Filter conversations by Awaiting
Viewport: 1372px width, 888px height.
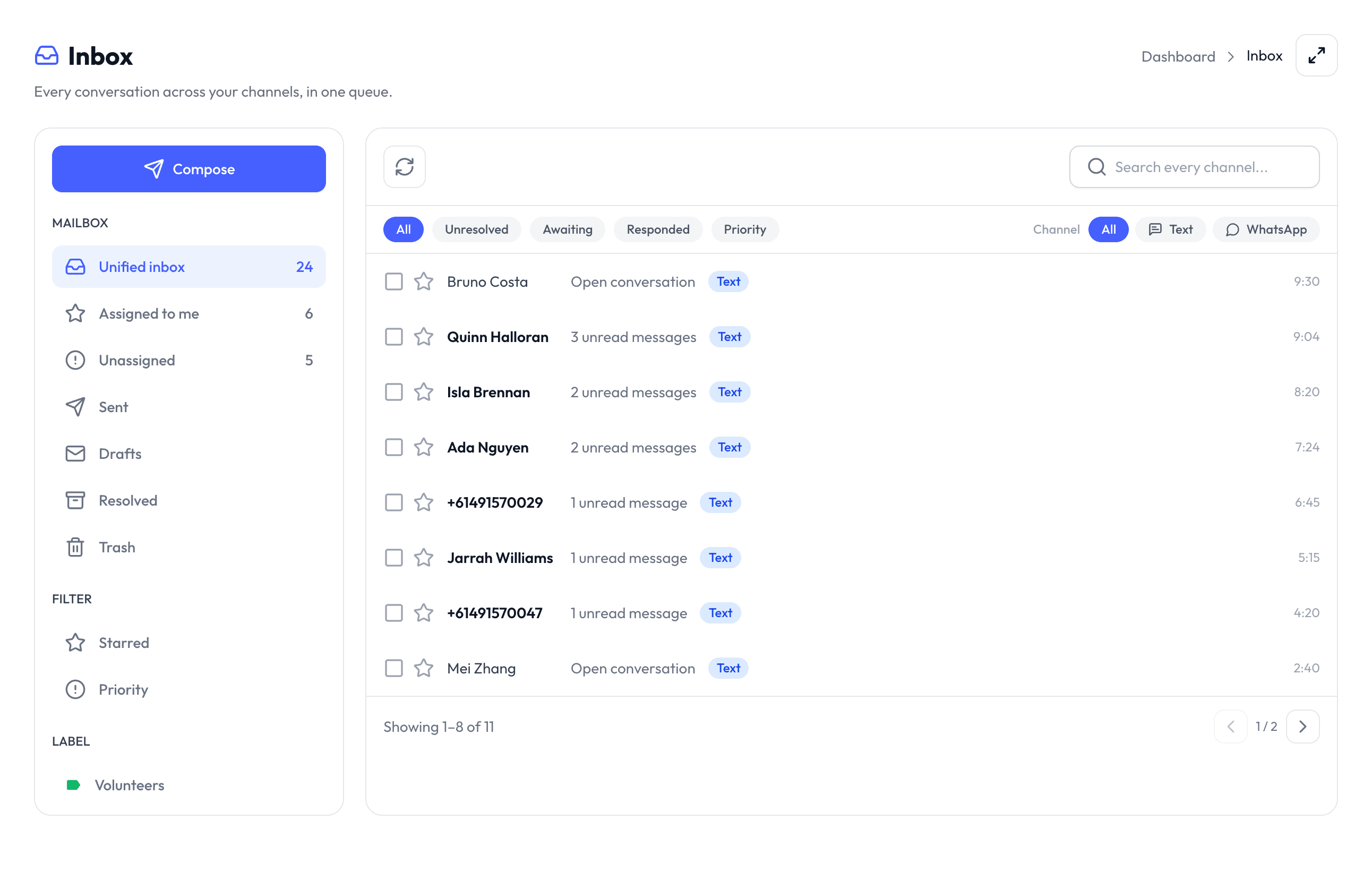567,229
